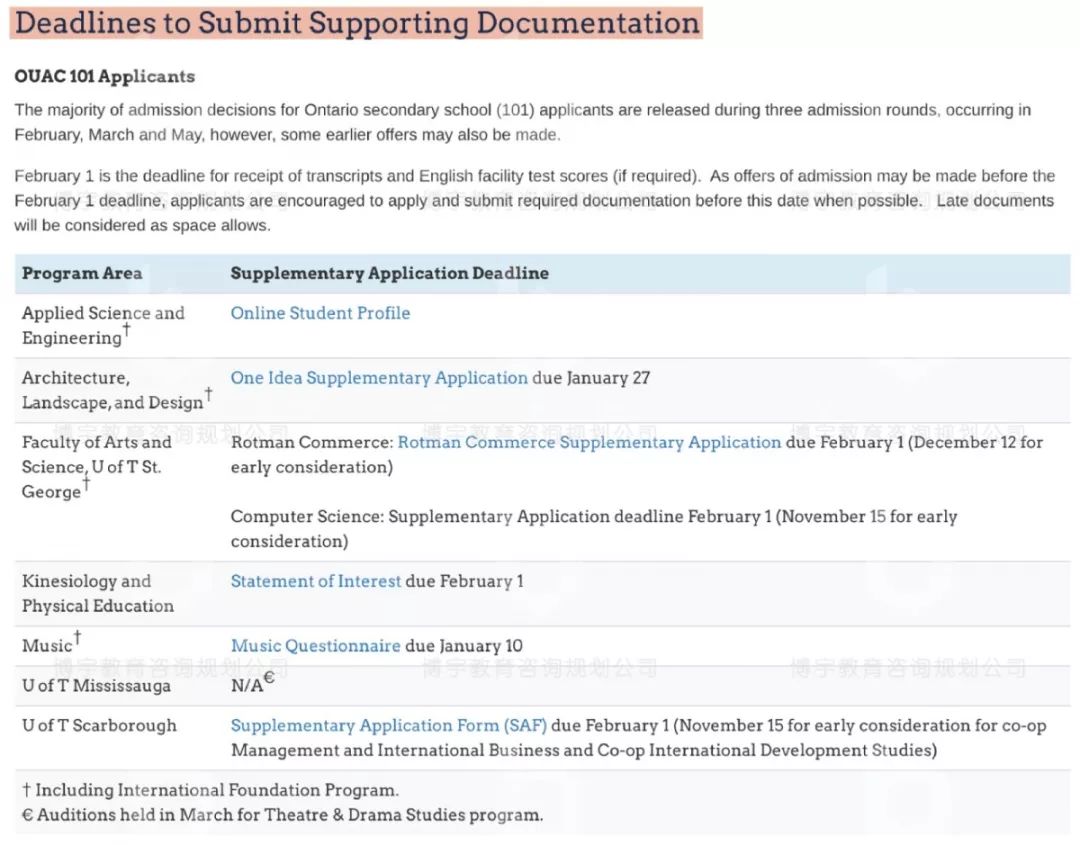Select 'Applied Science and Engineering' row label
Viewport: 1080px width, 845px height.
(103, 325)
